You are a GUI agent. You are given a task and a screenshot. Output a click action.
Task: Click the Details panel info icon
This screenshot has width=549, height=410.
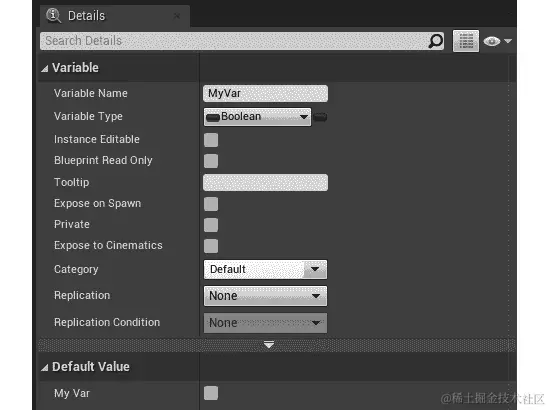54,15
